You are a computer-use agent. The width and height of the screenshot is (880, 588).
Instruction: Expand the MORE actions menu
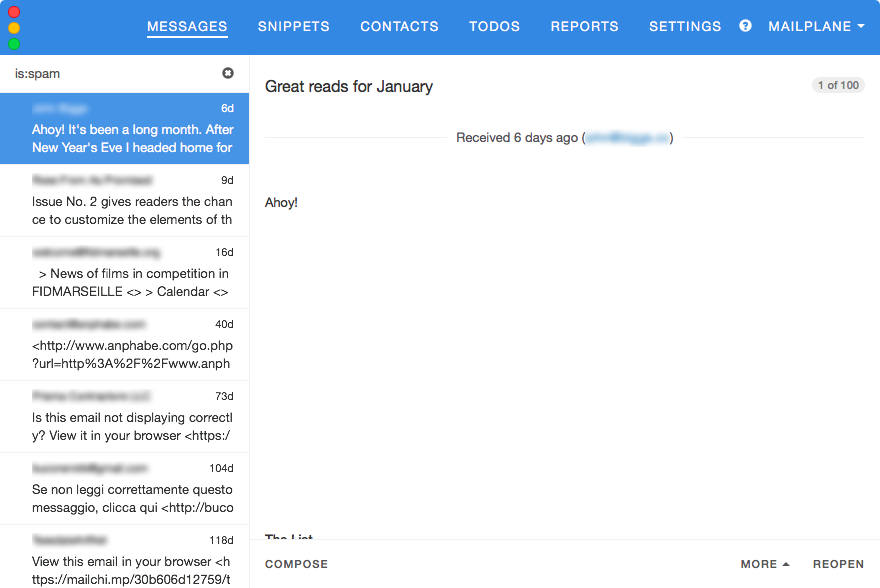[x=765, y=564]
